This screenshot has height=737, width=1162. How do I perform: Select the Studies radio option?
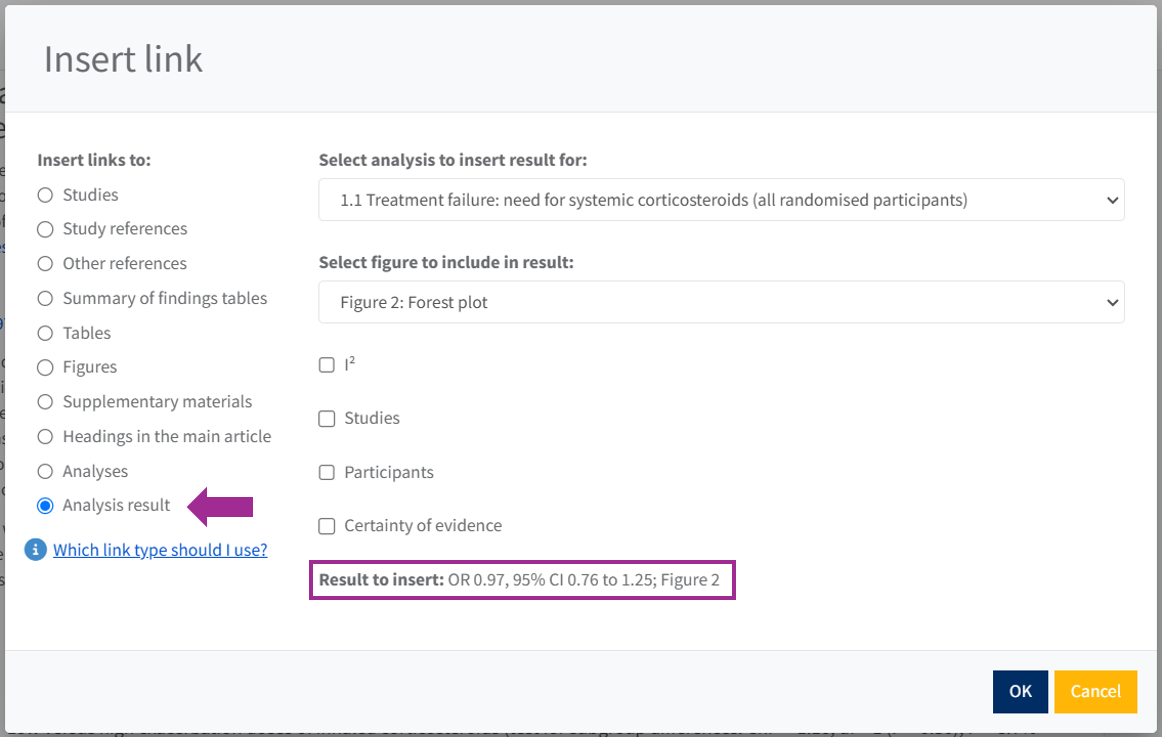45,195
